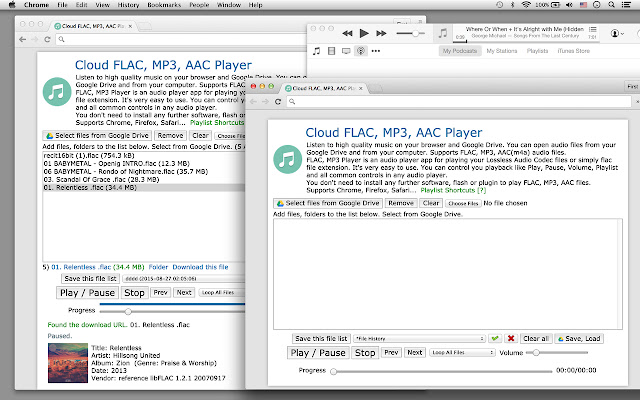640x400 pixels.
Task: Open Spotlight search in menu bar
Action: coord(611,5)
